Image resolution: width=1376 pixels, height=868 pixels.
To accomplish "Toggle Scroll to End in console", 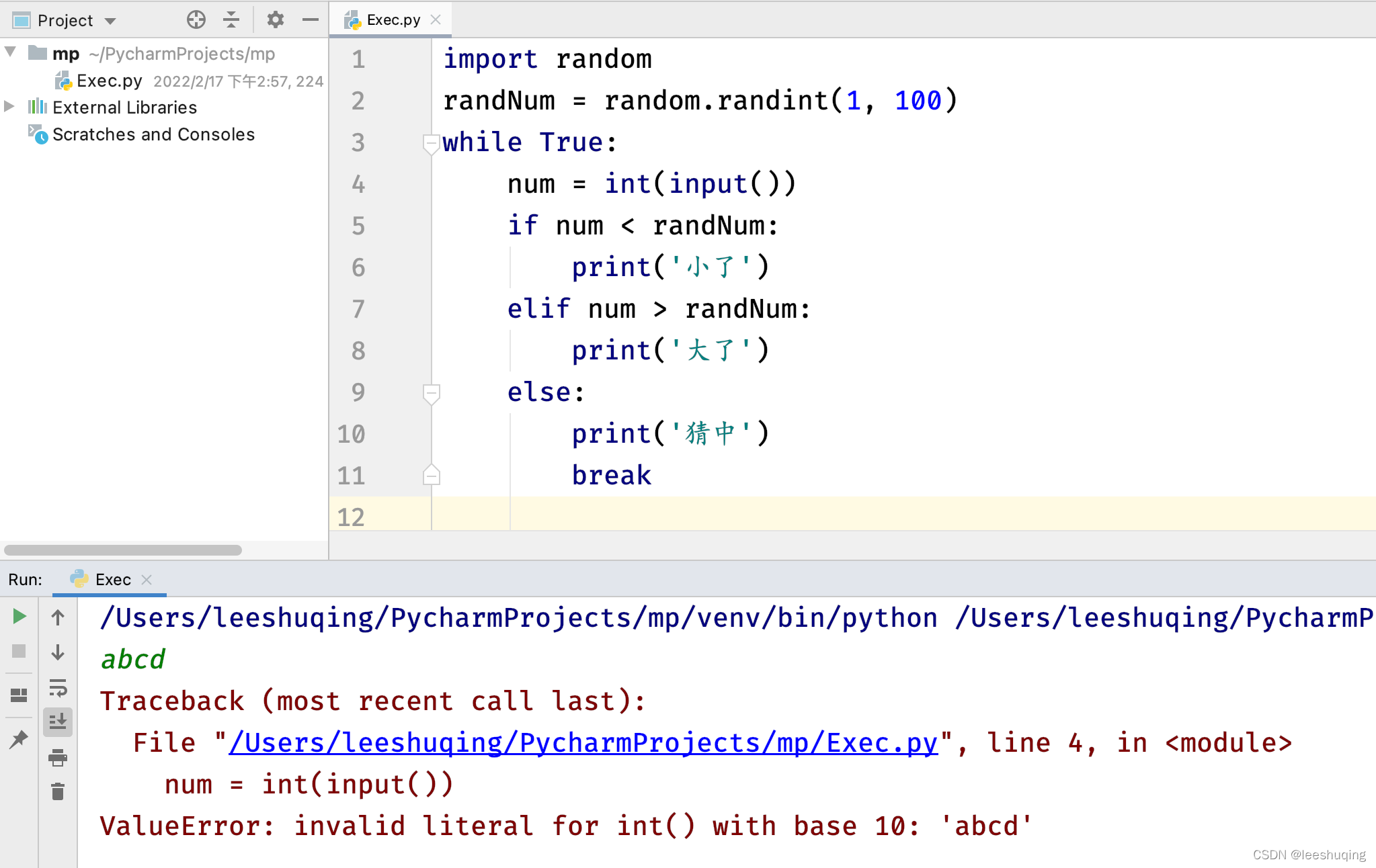I will (58, 722).
